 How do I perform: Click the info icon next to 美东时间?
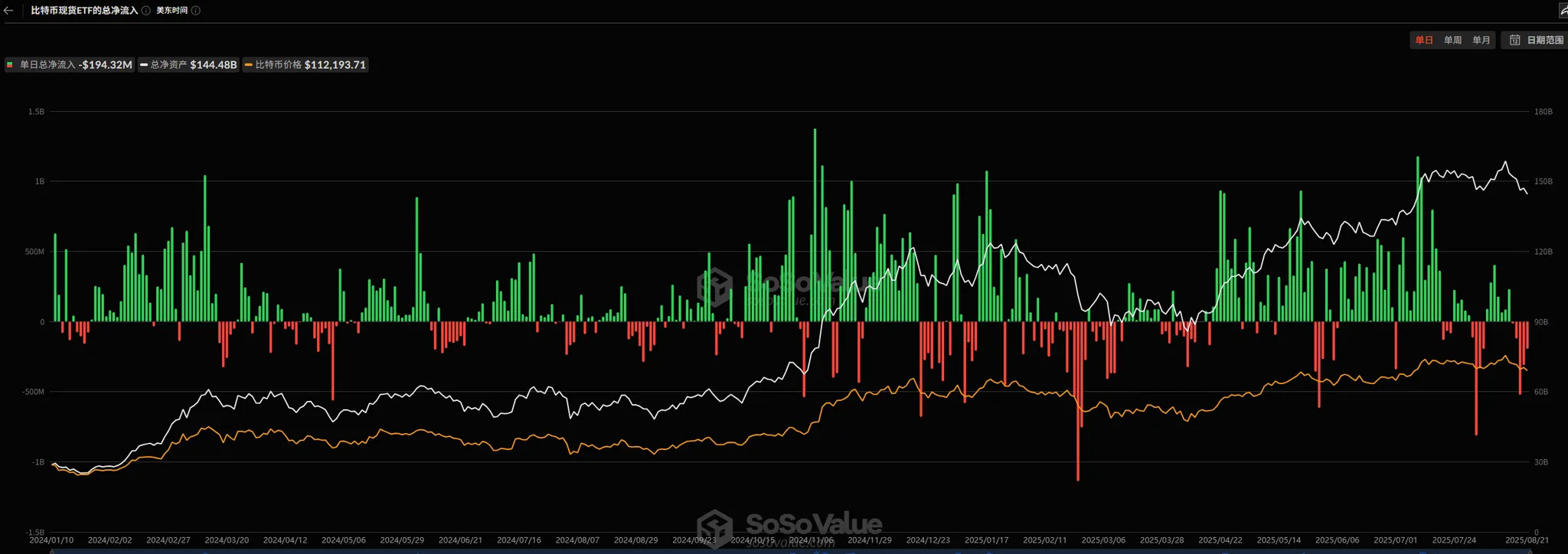(196, 11)
